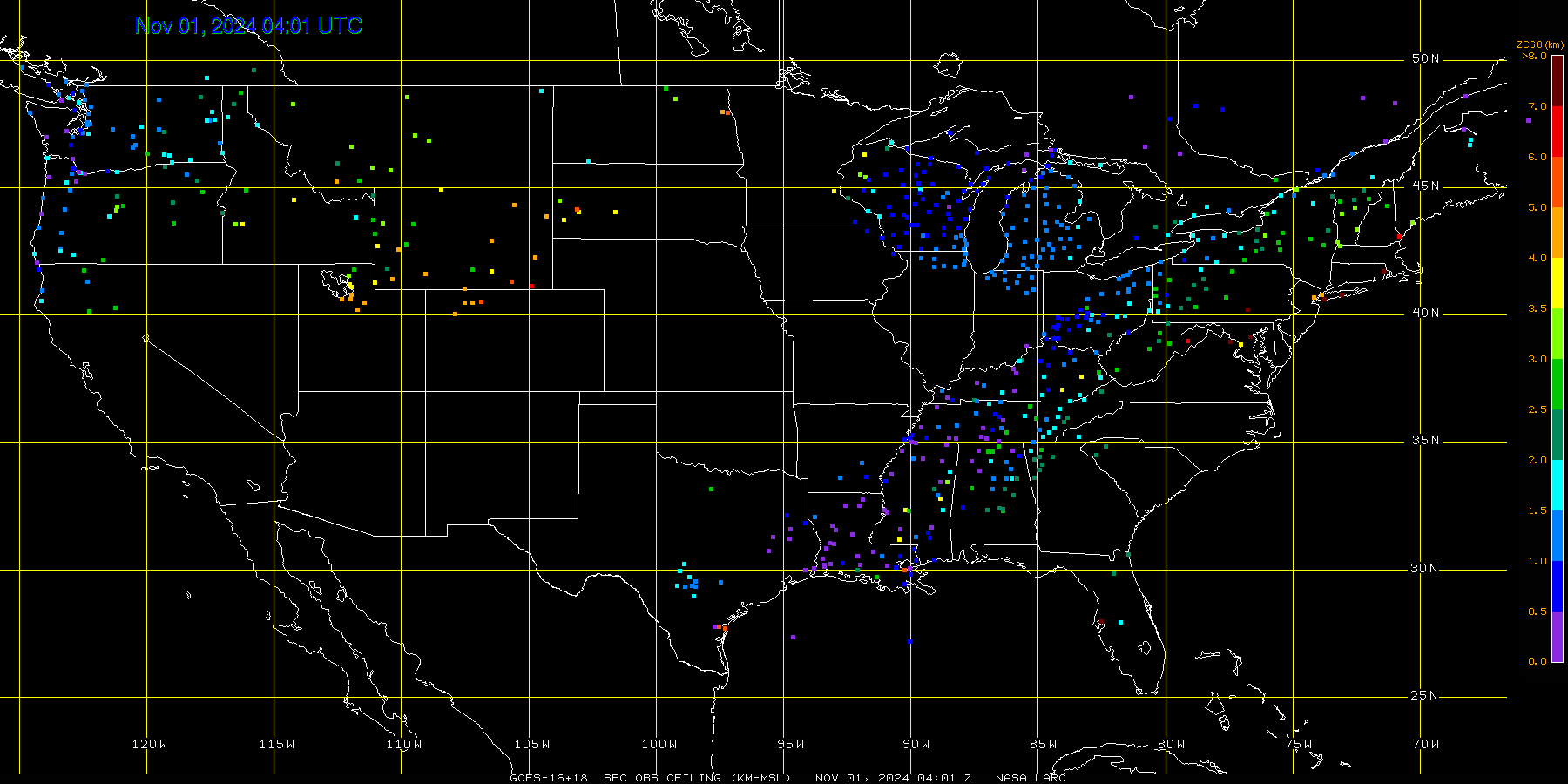
Task: Click the 90W longitude label
Action: [x=916, y=744]
